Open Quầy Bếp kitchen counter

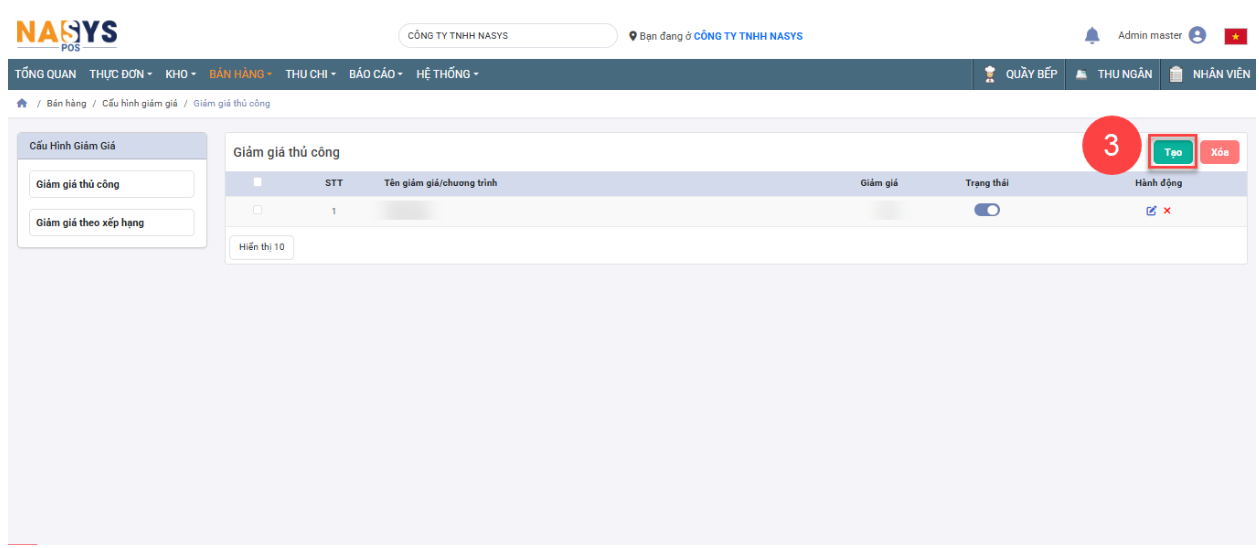pos(1020,74)
